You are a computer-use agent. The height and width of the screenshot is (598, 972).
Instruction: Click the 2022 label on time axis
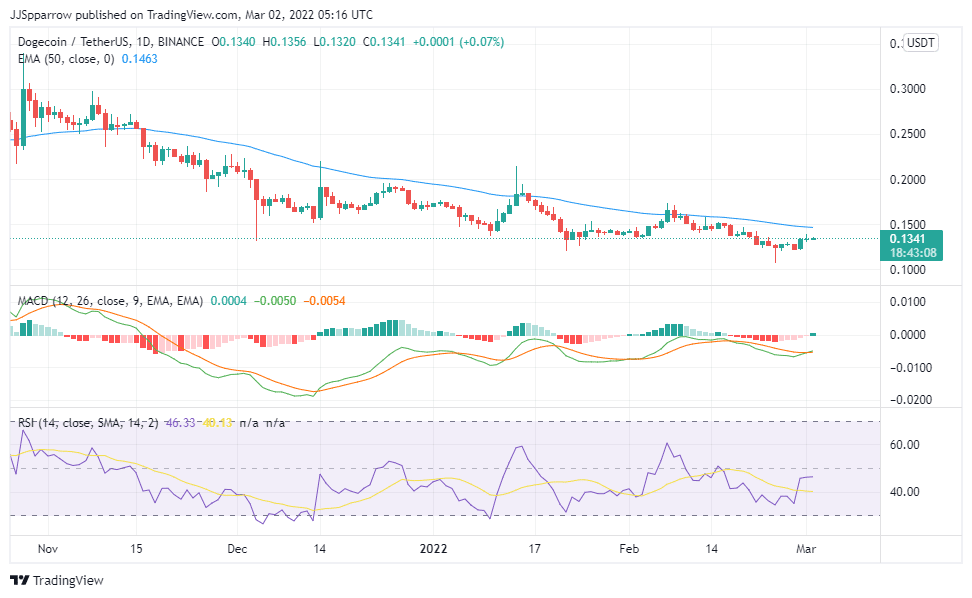[433, 549]
